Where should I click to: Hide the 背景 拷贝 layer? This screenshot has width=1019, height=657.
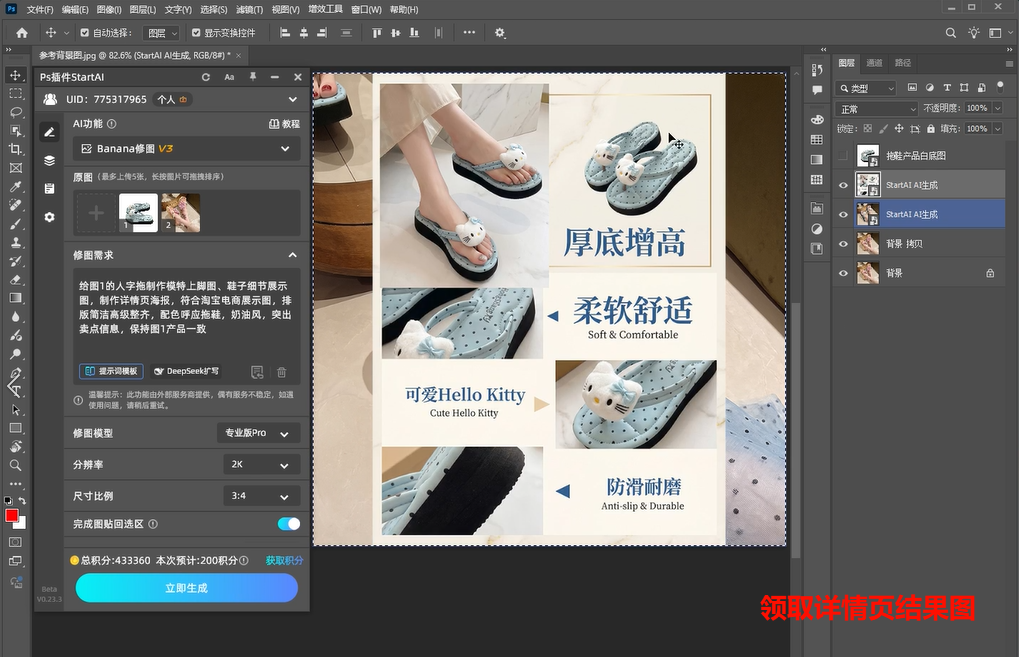click(x=843, y=244)
